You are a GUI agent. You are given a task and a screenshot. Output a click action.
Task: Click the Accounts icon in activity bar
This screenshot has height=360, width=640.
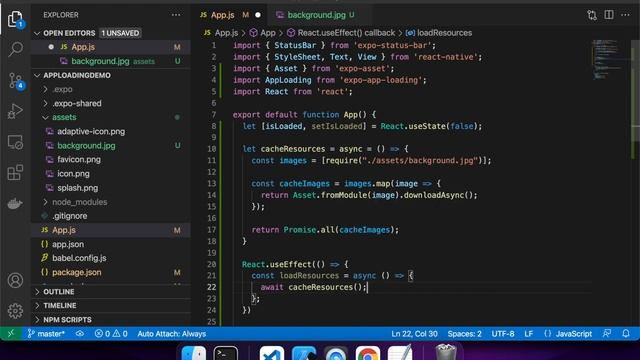(15, 280)
